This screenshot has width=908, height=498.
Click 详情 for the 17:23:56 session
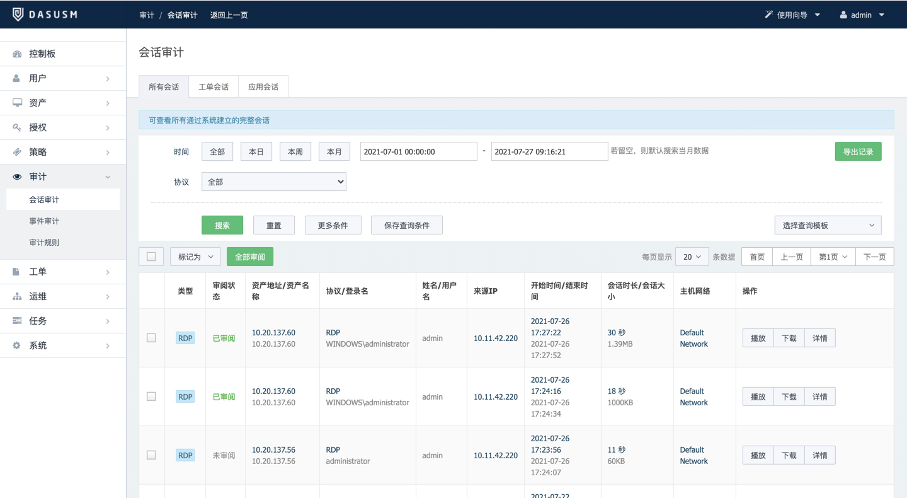pos(820,455)
